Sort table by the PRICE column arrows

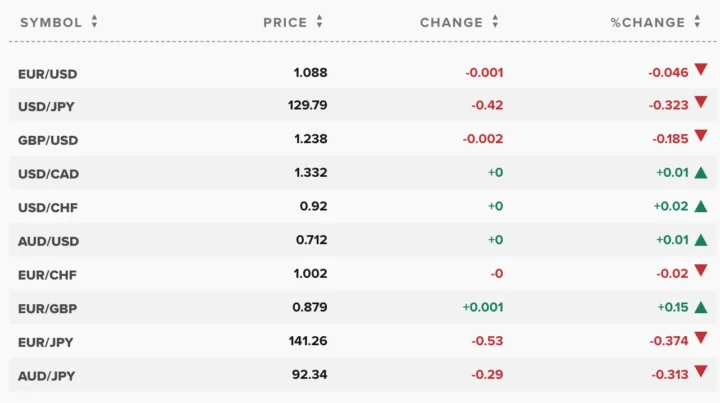pos(320,22)
